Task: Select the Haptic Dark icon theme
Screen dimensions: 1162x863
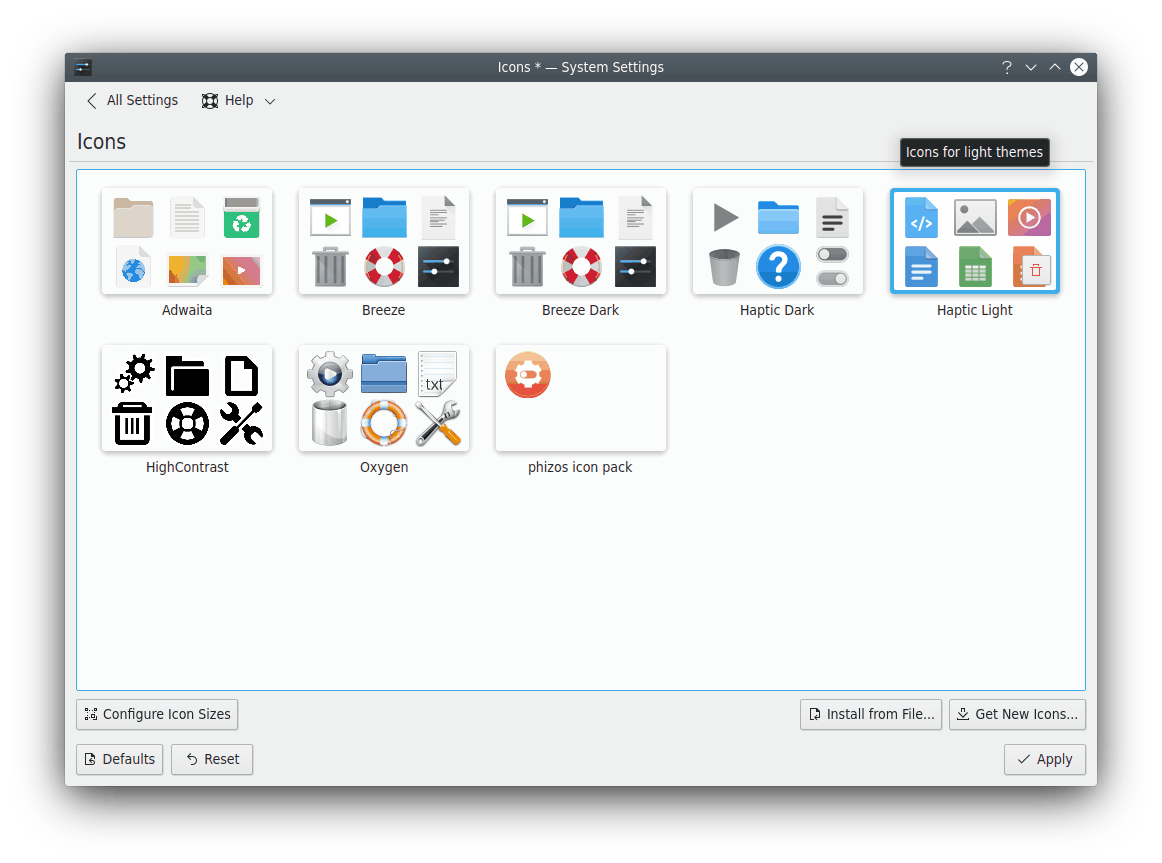Action: point(777,241)
